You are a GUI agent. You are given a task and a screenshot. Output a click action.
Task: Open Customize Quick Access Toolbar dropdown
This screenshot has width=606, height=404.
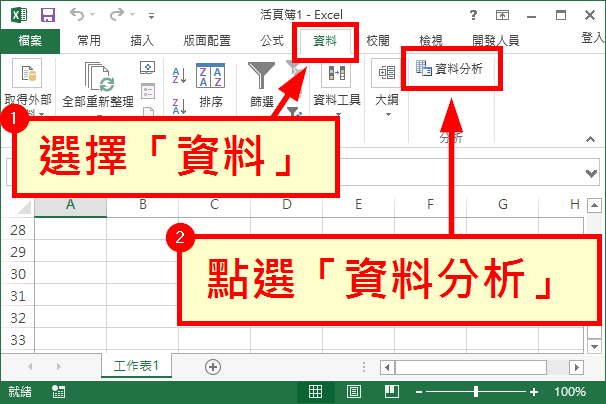pyautogui.click(x=152, y=15)
